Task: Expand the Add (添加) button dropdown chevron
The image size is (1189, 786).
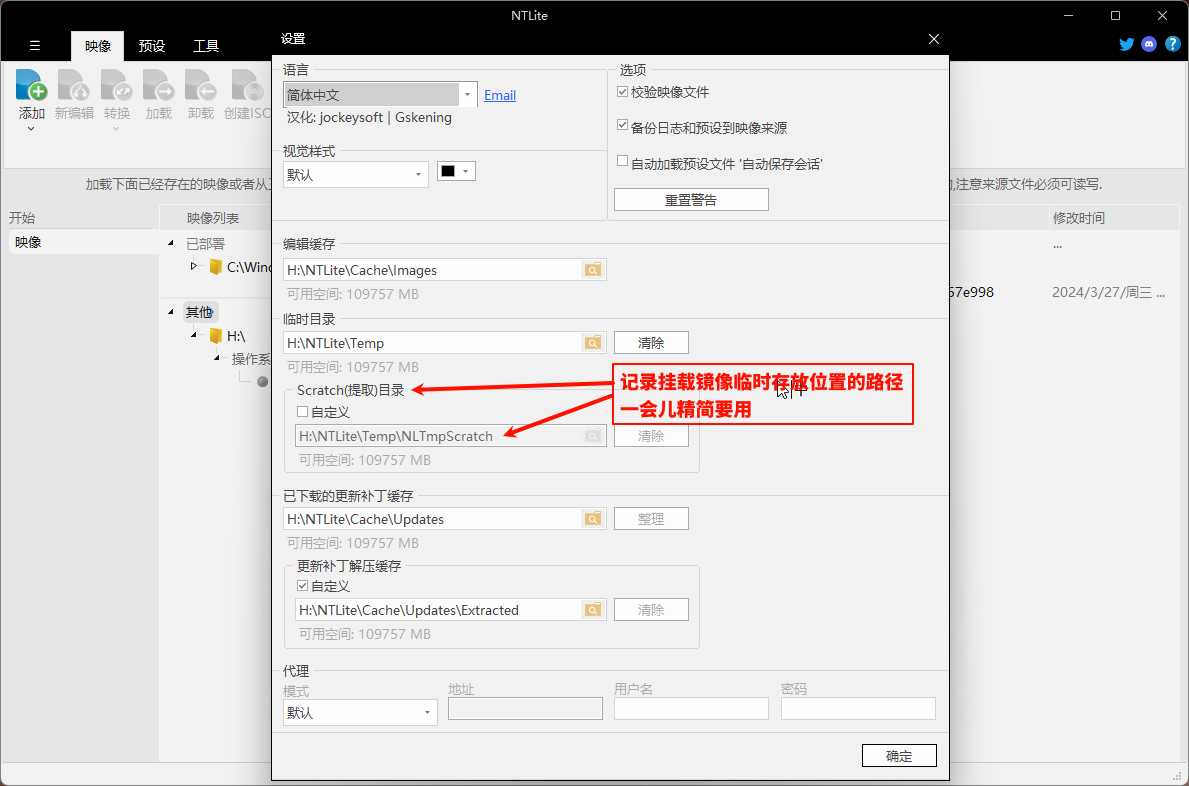Action: coord(31,129)
